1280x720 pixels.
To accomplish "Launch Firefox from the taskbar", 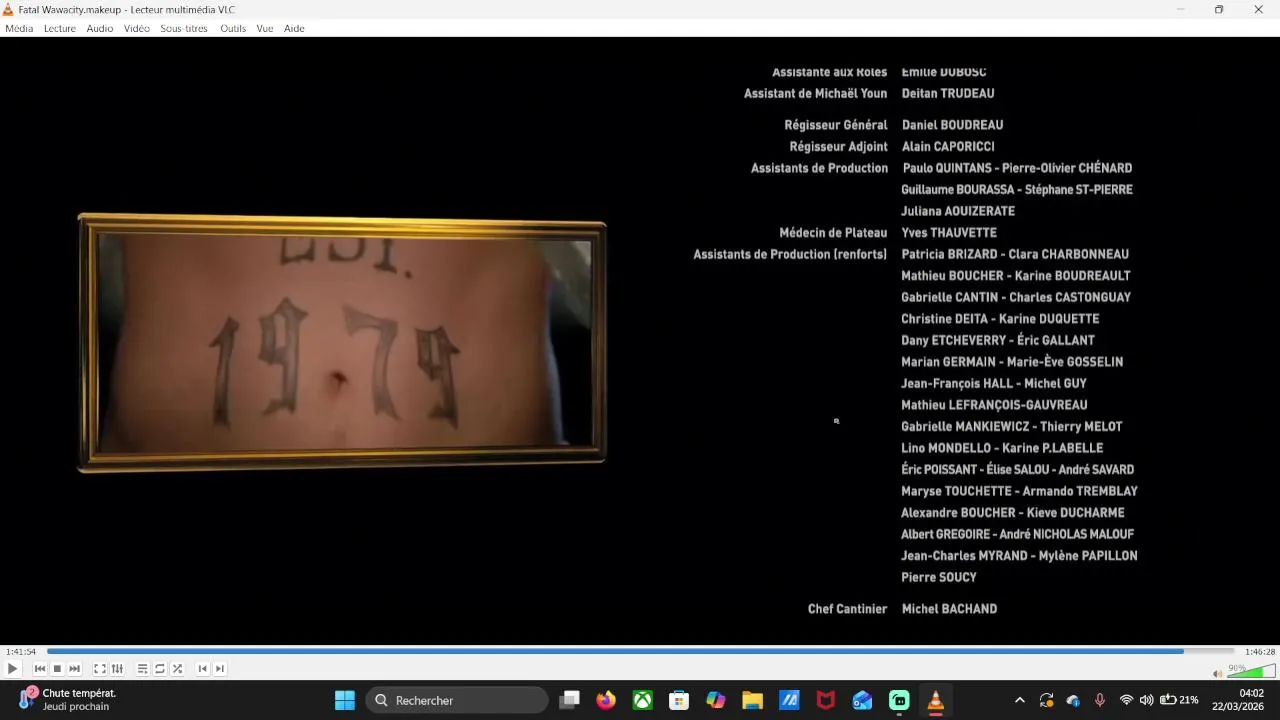I will (x=606, y=700).
